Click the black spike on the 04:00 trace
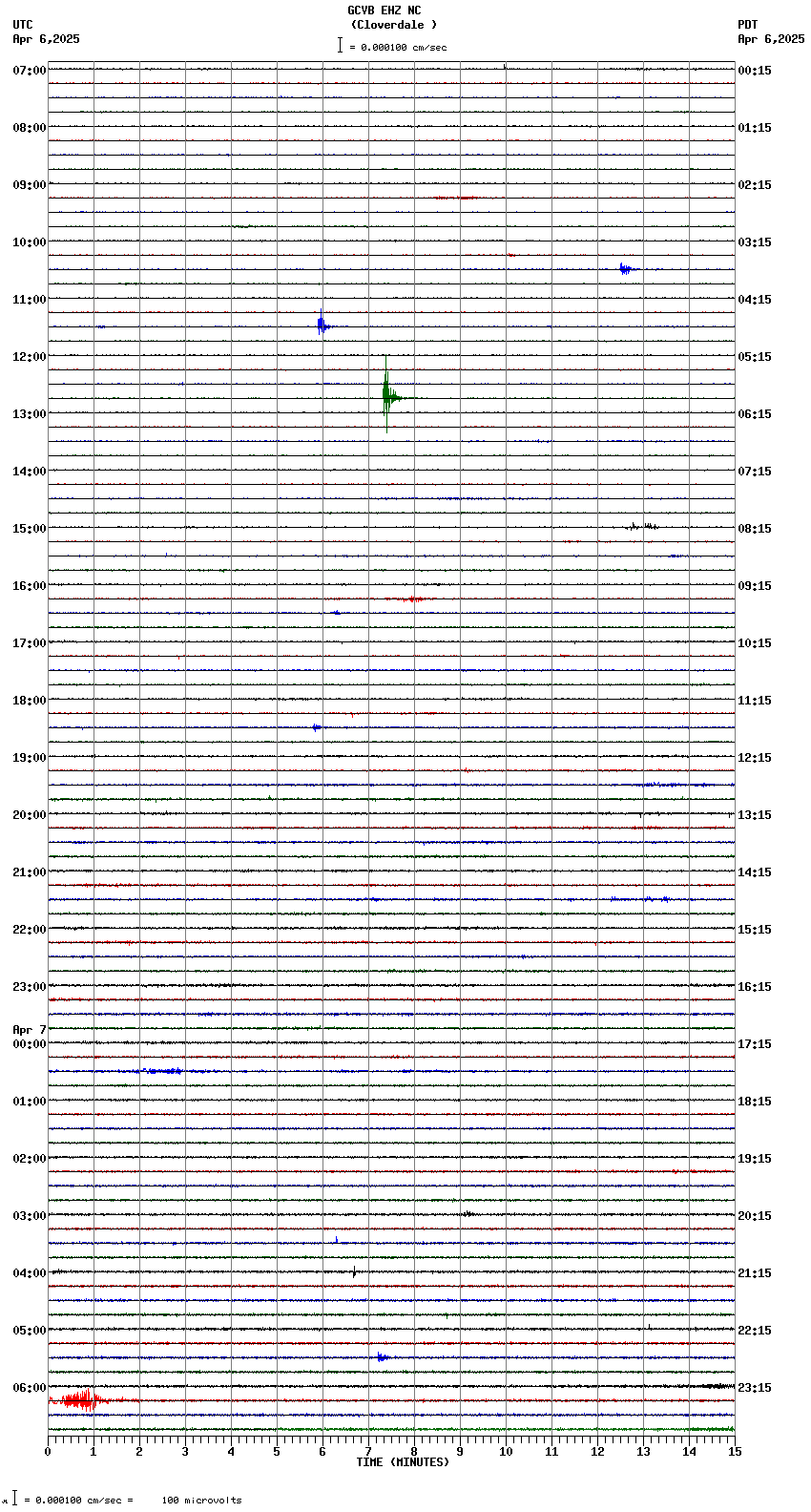Screen dimensions: 811x1512 (x=354, y=1271)
